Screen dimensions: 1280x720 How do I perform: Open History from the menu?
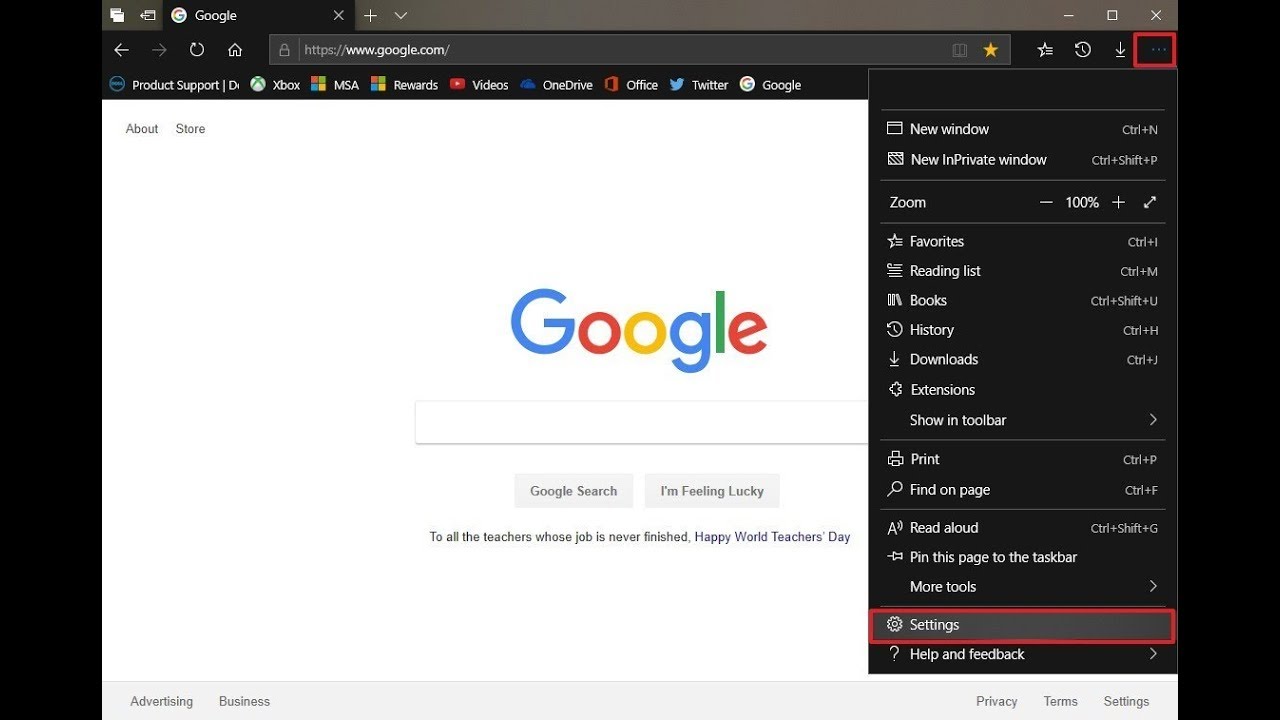[1023, 330]
